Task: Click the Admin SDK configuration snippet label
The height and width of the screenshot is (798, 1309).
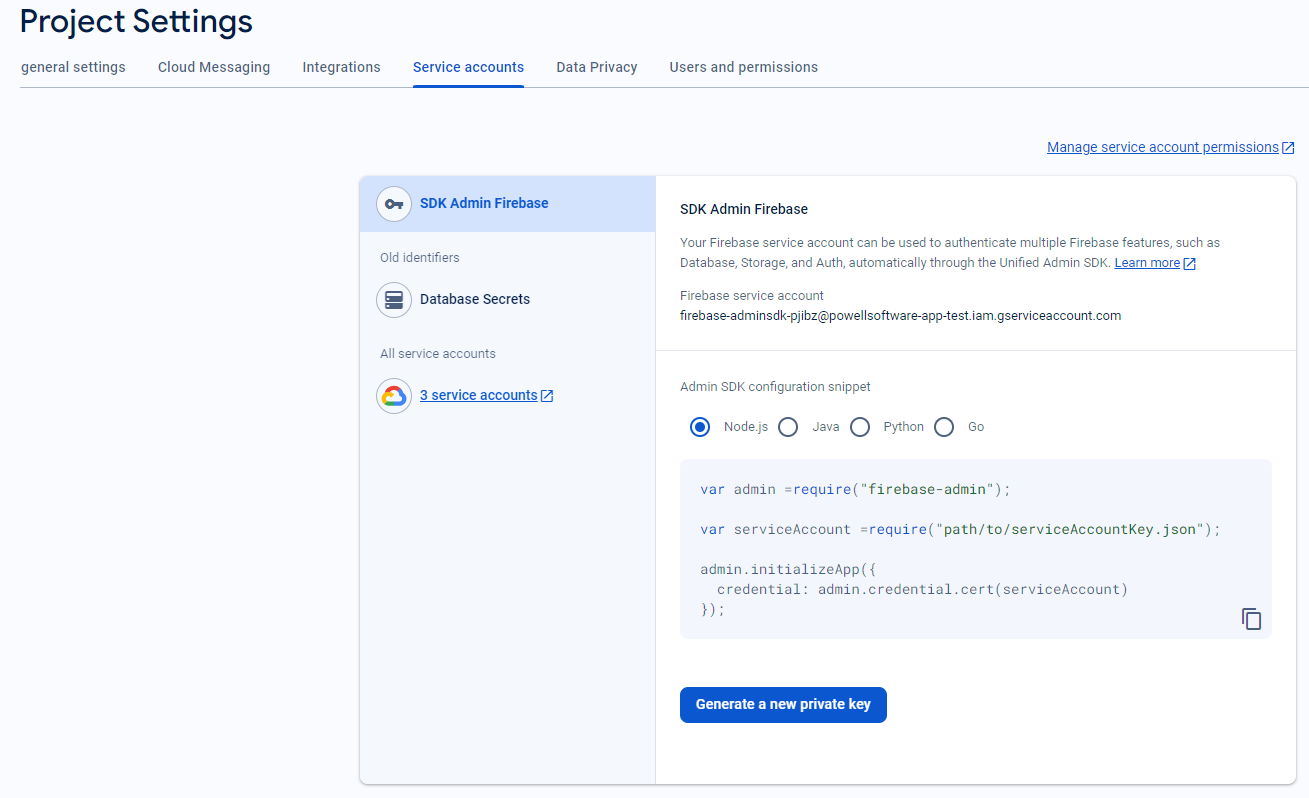Action: [775, 387]
